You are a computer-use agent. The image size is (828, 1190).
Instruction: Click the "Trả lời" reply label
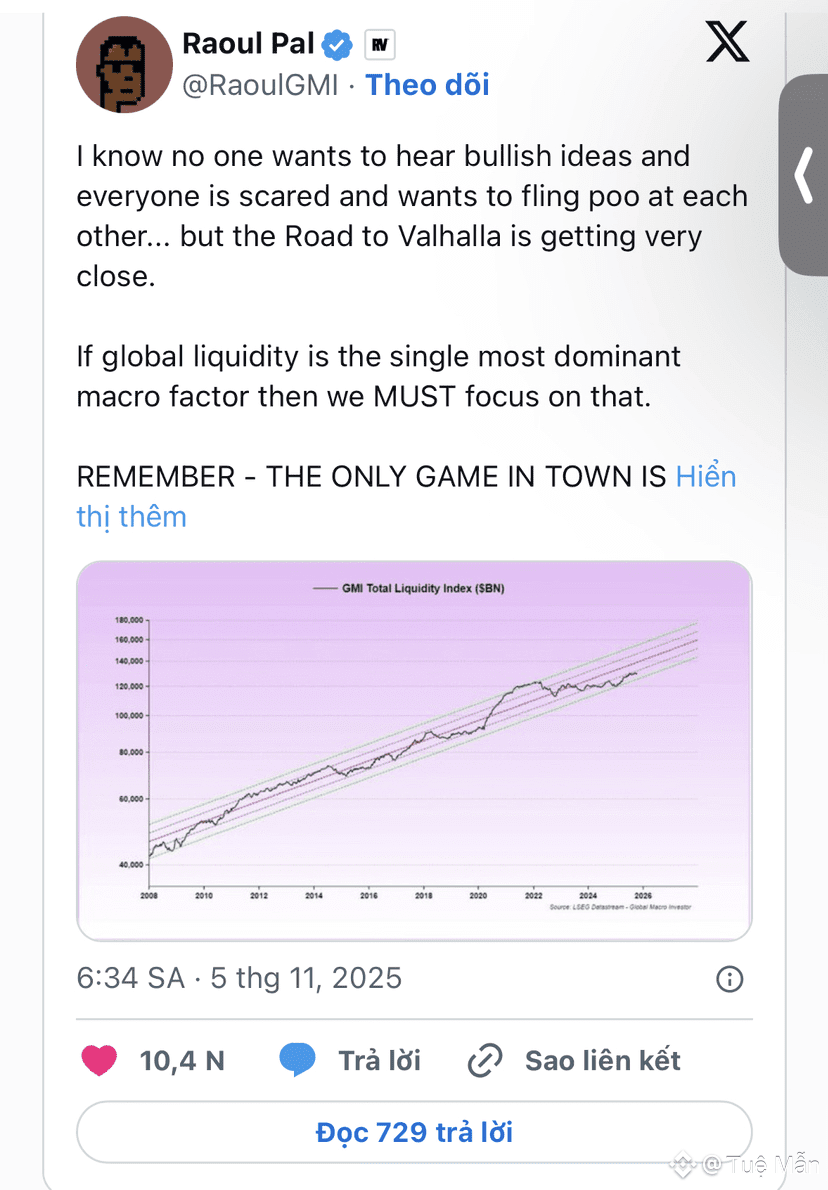[379, 1060]
